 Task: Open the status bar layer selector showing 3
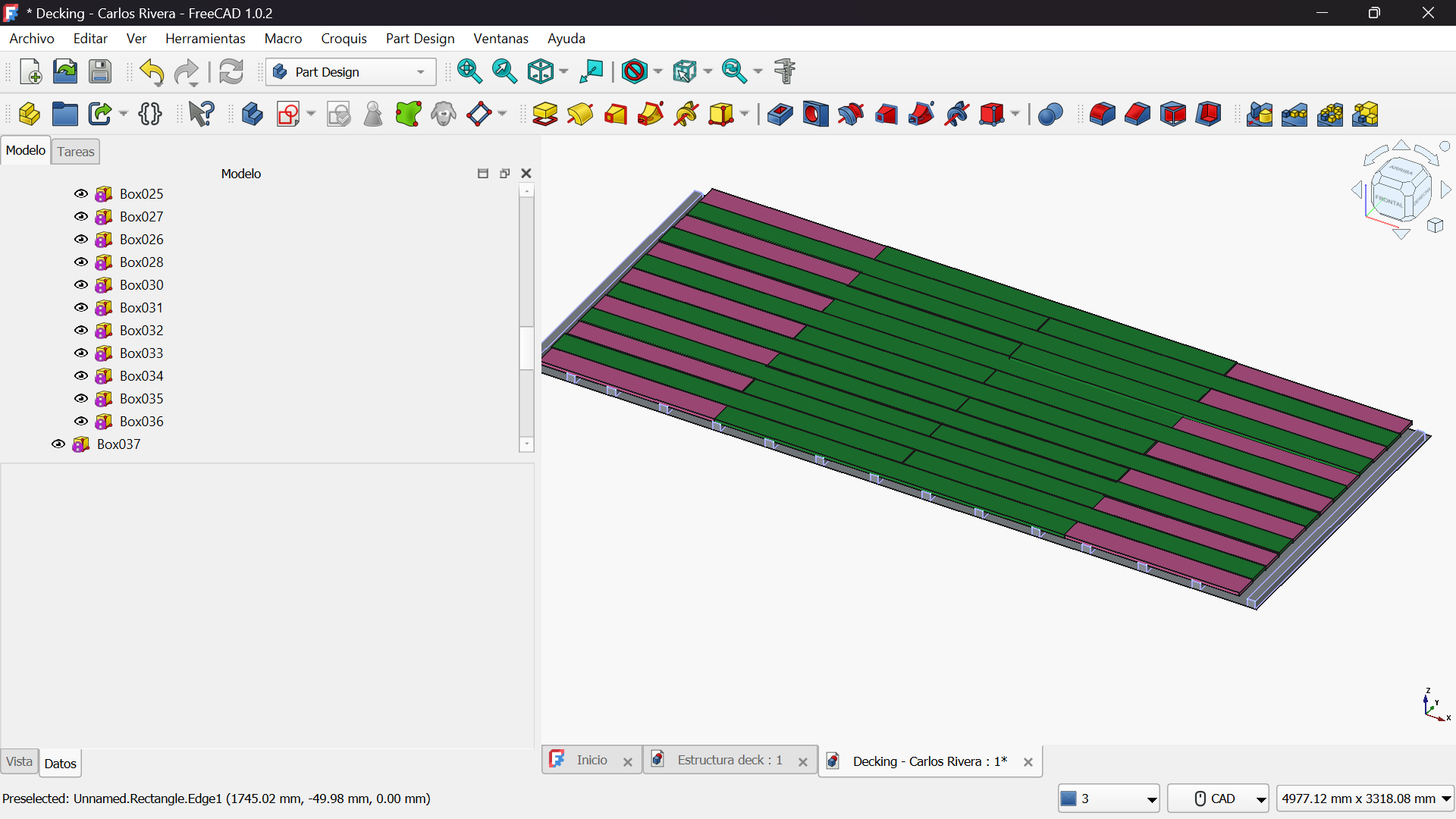coord(1109,799)
